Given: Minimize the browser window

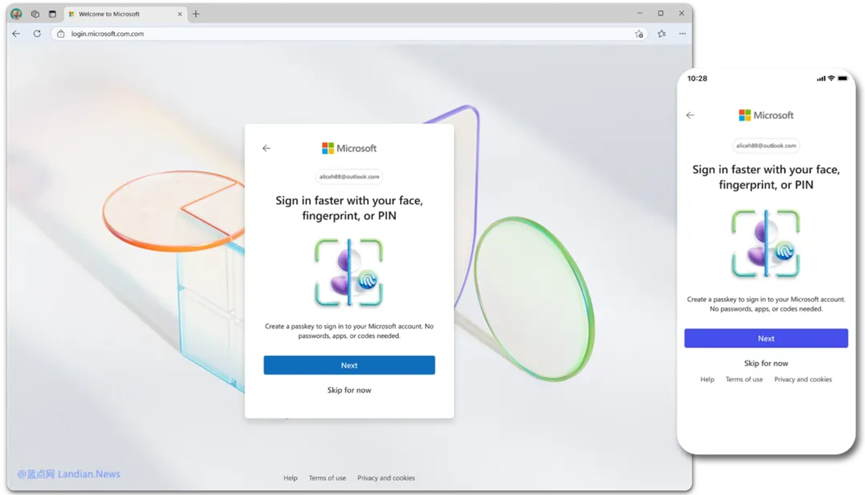Looking at the screenshot, I should (640, 13).
